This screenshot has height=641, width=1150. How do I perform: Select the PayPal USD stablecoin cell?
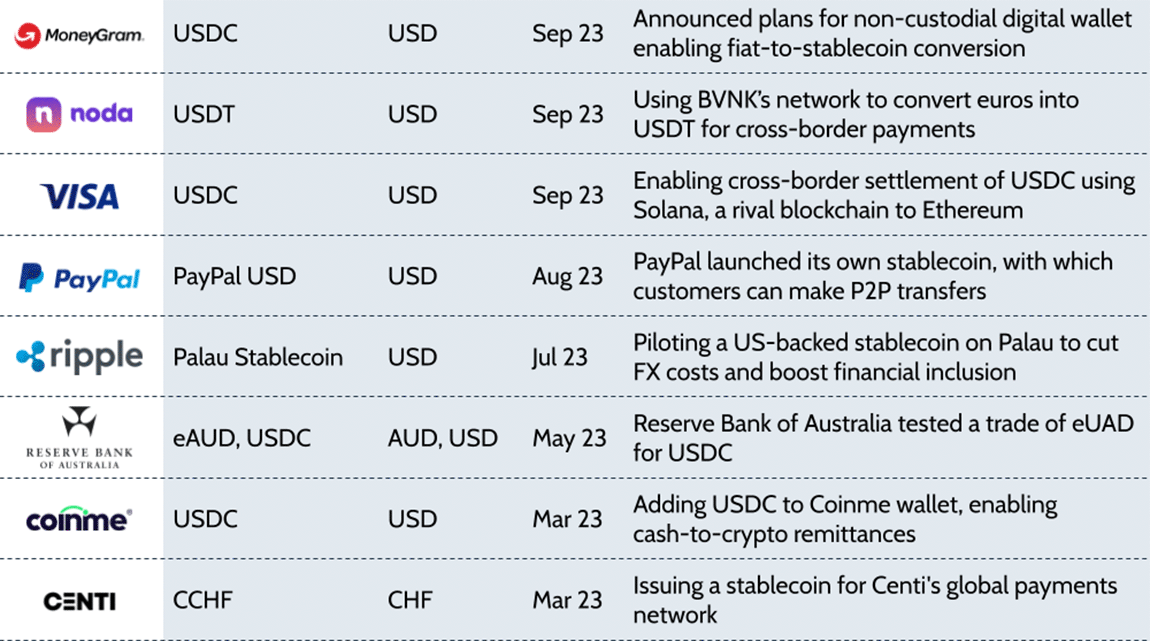[x=234, y=276]
